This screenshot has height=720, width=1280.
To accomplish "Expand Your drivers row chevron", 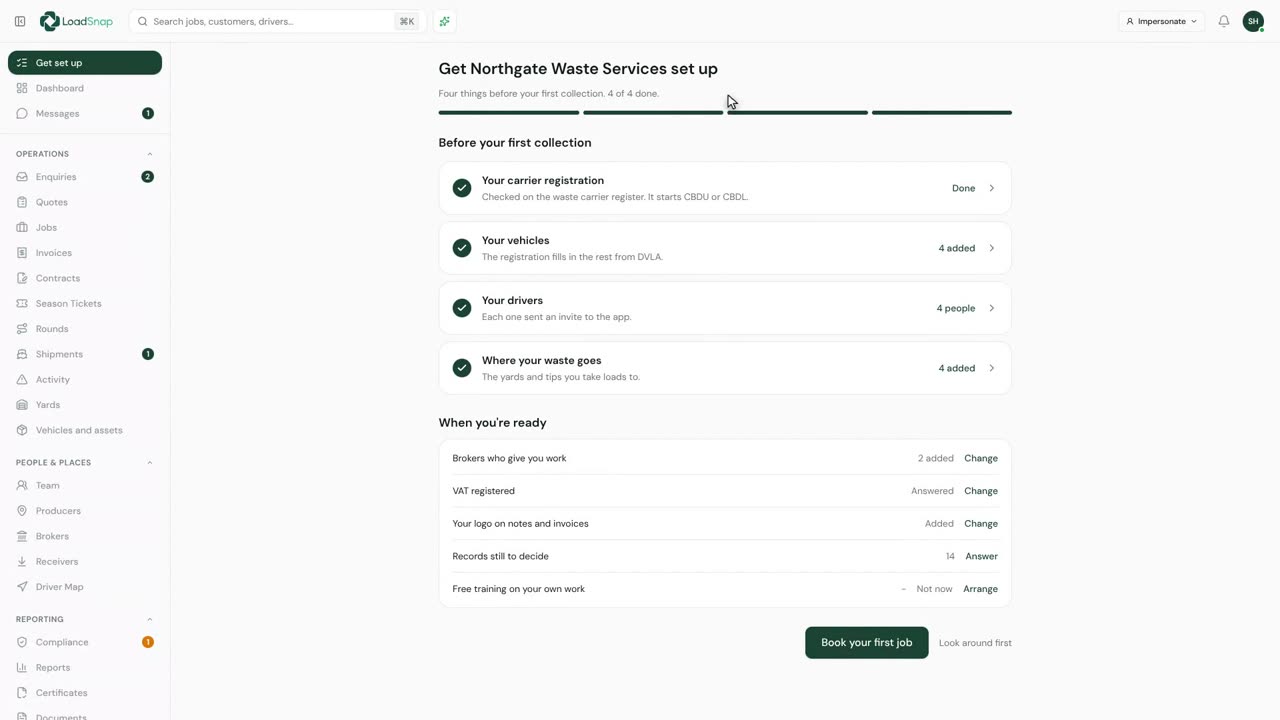I will click(x=992, y=308).
